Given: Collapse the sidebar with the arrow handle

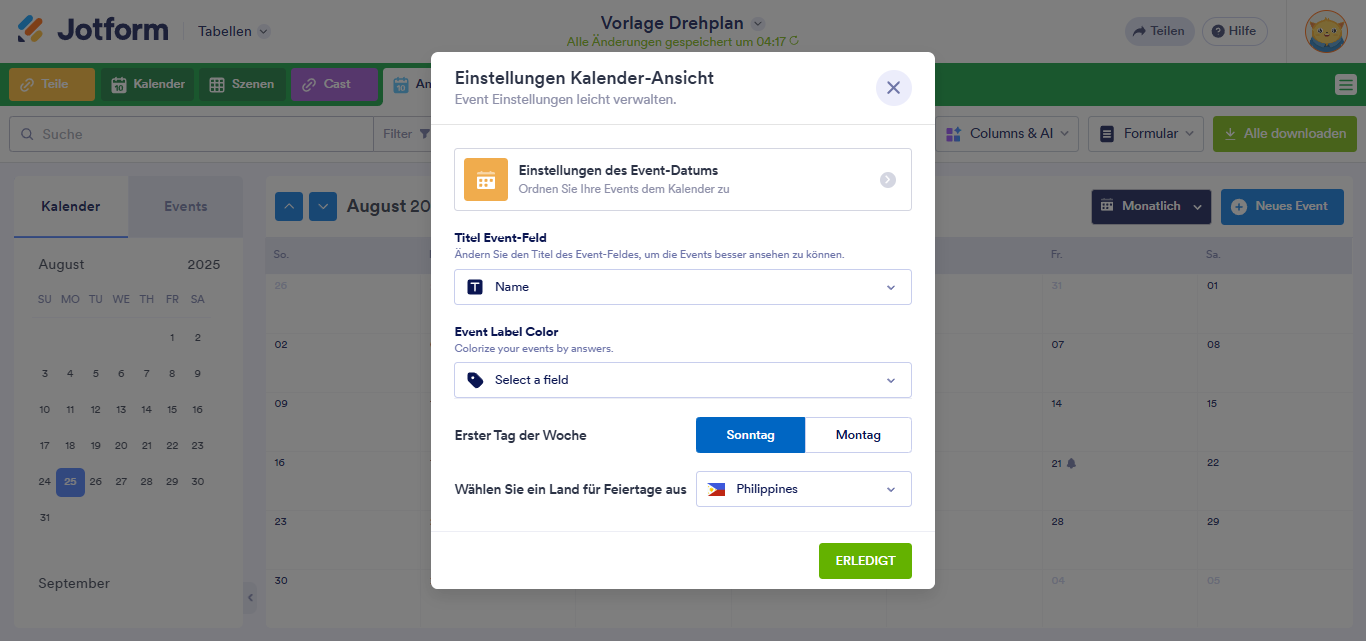Looking at the screenshot, I should coord(250,598).
